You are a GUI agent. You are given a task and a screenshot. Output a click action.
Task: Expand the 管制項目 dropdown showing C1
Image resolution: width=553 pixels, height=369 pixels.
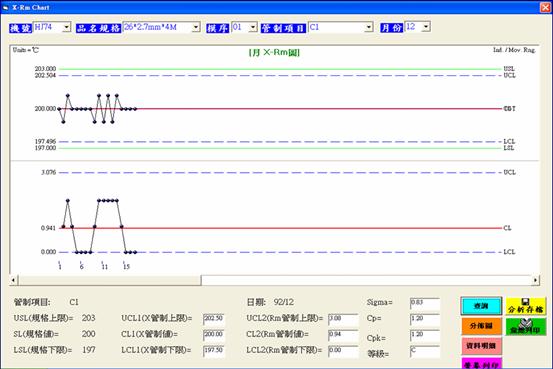click(369, 27)
